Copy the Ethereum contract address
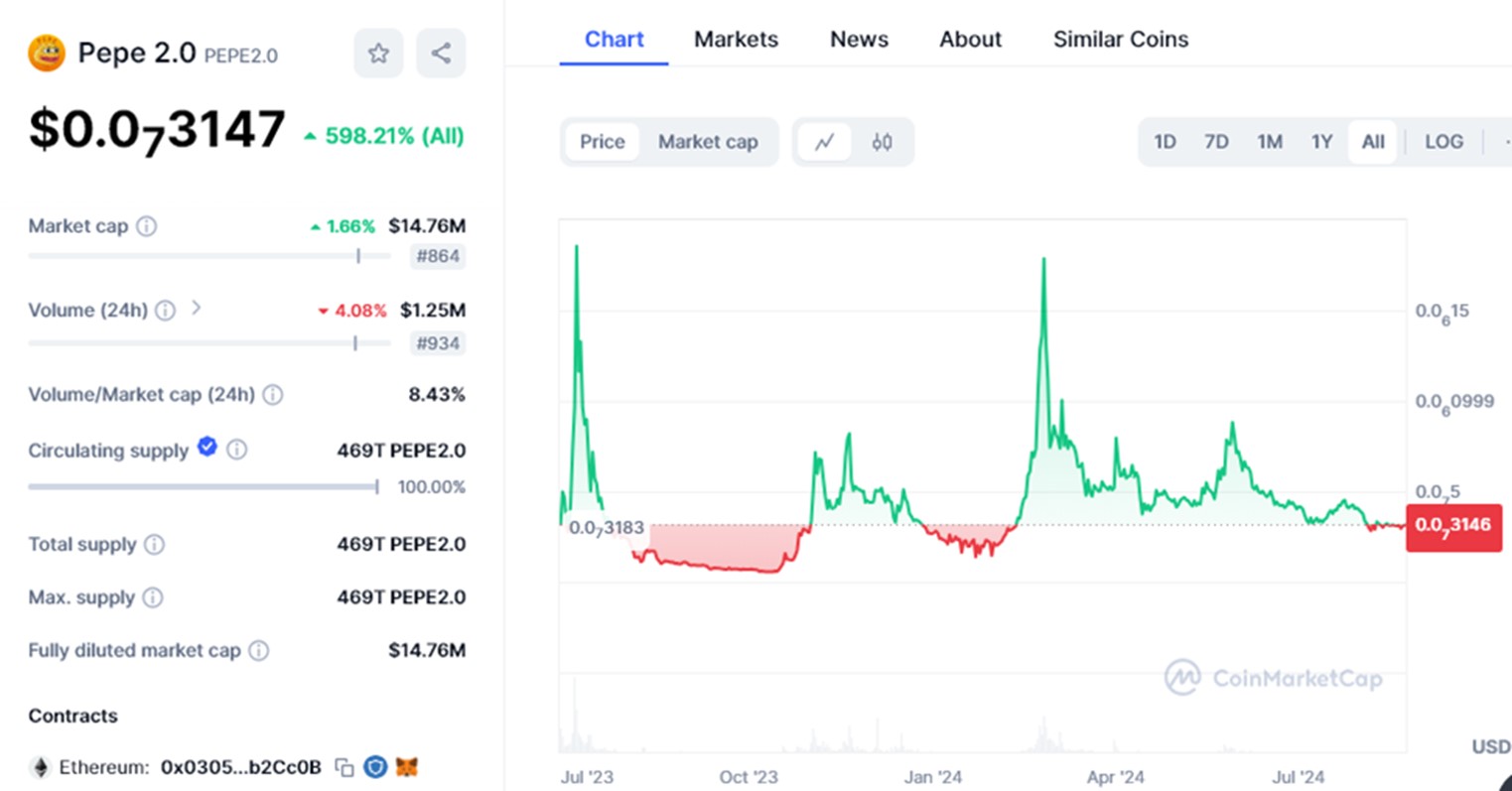Viewport: 1512px width, 791px height. 344,767
